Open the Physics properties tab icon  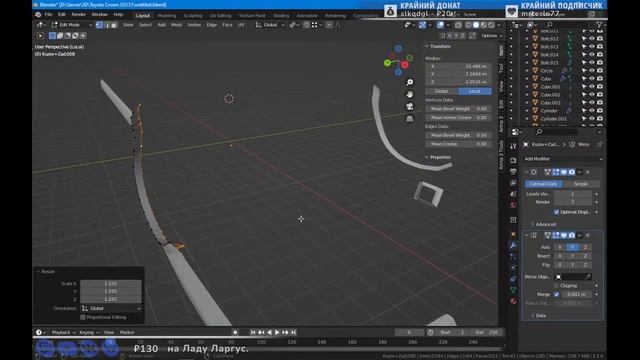(x=513, y=268)
